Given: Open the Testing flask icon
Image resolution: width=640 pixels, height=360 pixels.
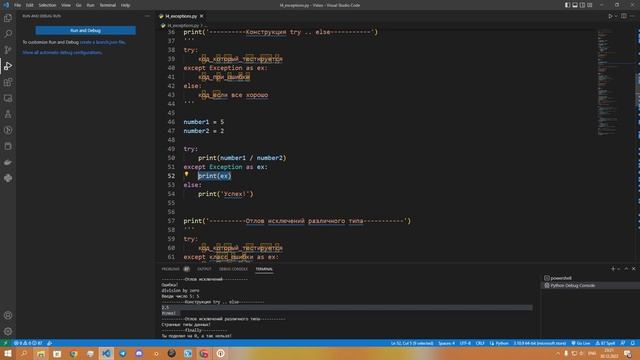Looking at the screenshot, I should pyautogui.click(x=8, y=114).
